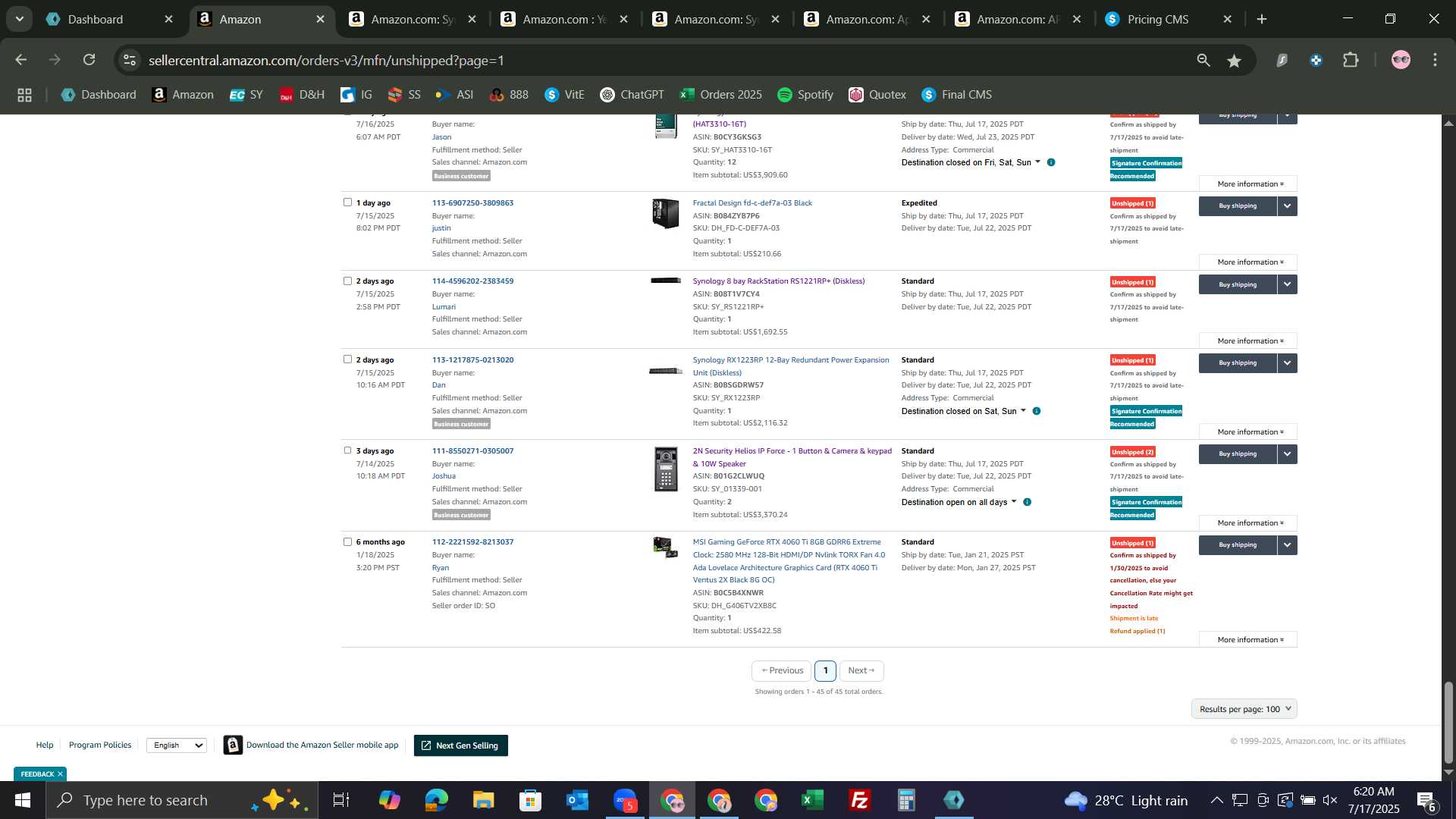Switch to the Dashboard browser tab

(x=96, y=20)
